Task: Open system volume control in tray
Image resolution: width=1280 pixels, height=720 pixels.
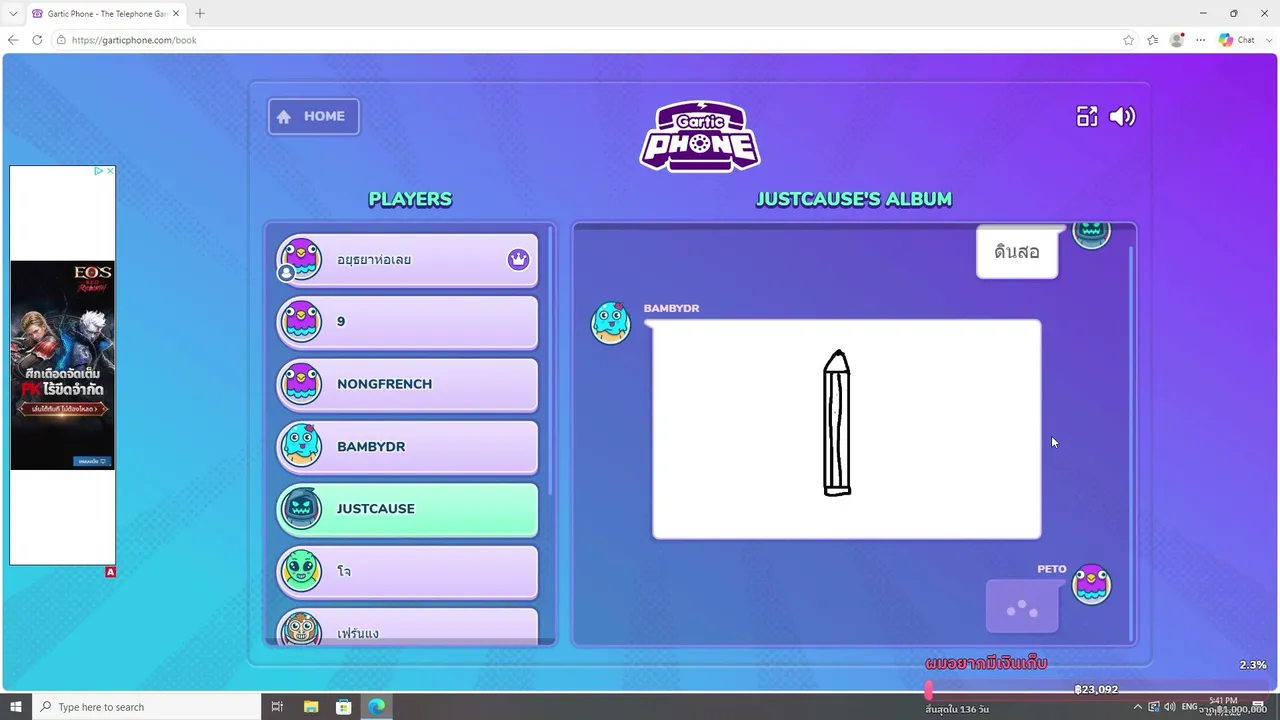Action: click(1170, 707)
